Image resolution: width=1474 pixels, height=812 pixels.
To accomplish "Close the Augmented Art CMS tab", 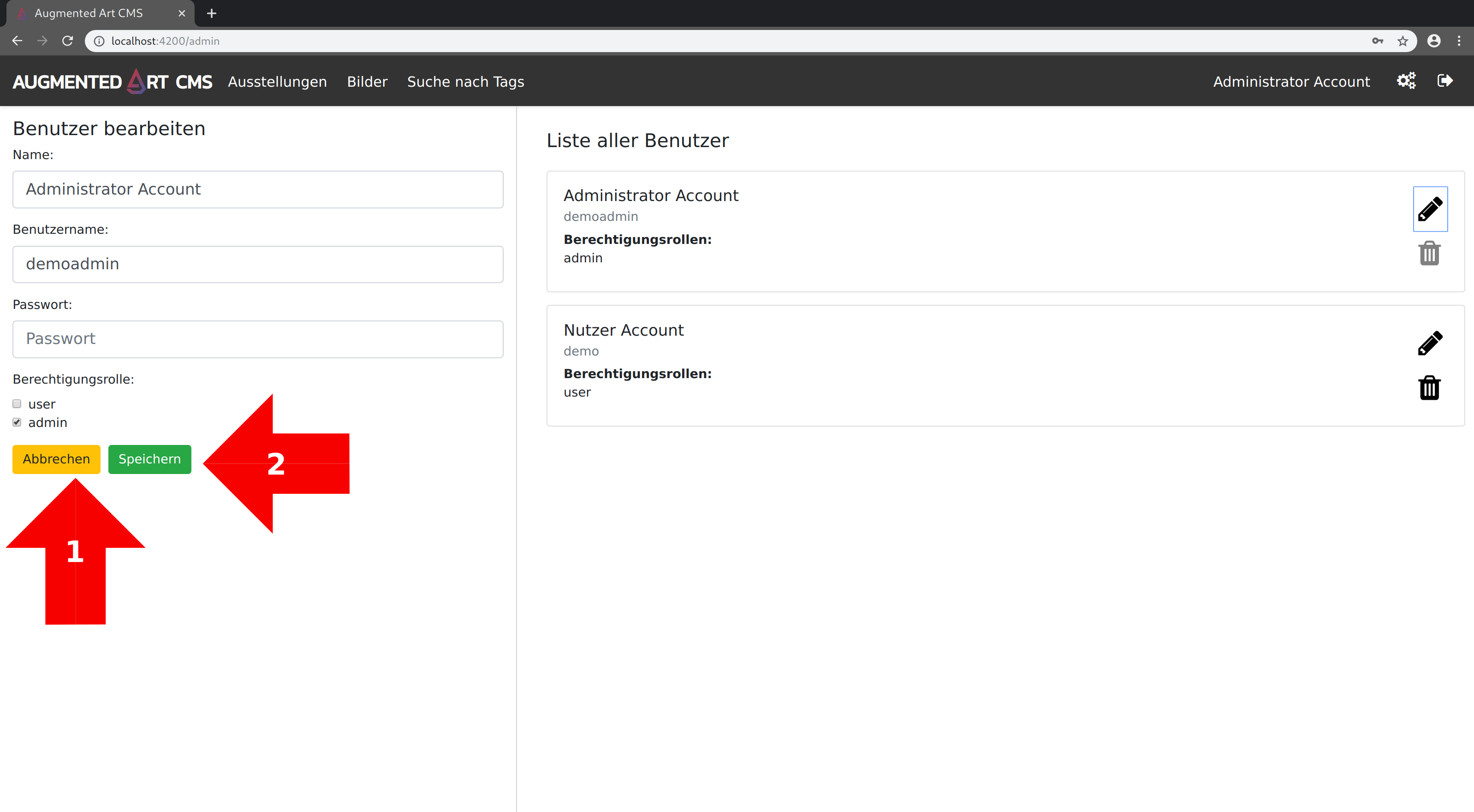I will tap(182, 13).
